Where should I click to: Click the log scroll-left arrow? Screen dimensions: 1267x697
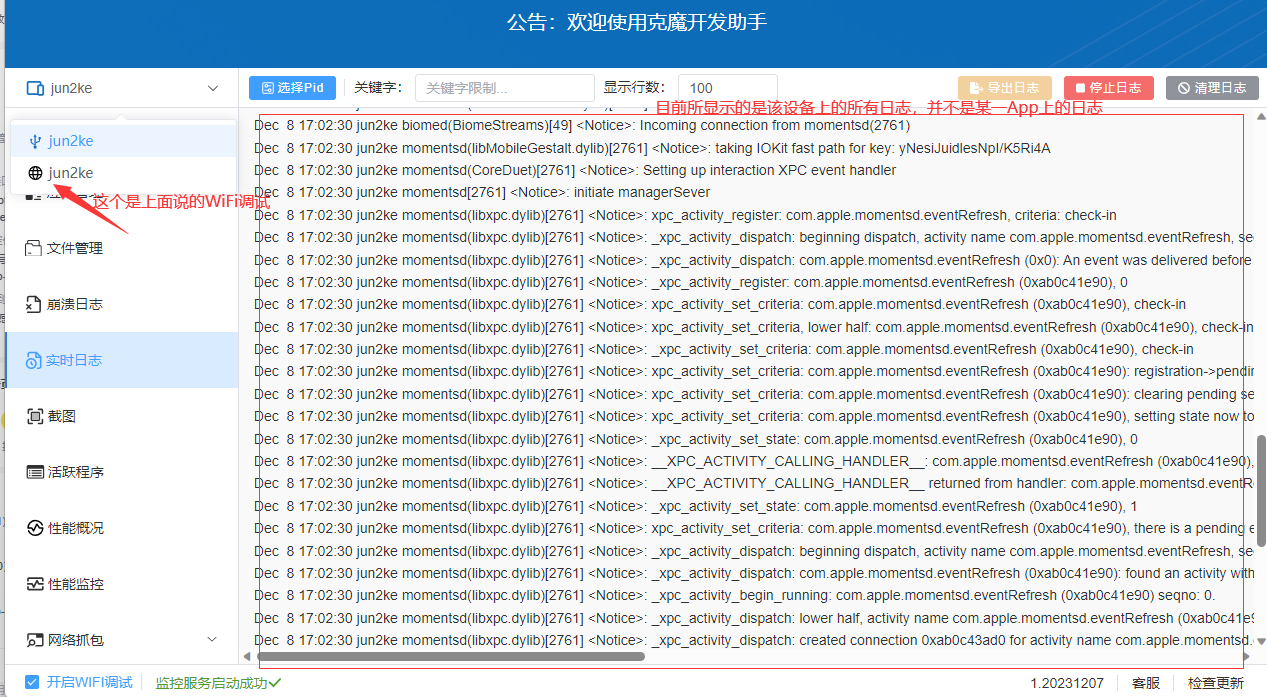[247, 657]
